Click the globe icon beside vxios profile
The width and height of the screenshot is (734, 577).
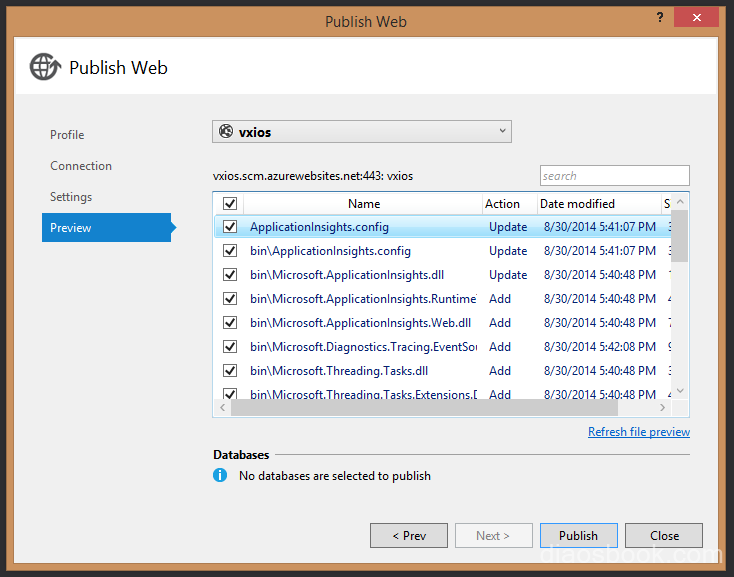(x=226, y=131)
